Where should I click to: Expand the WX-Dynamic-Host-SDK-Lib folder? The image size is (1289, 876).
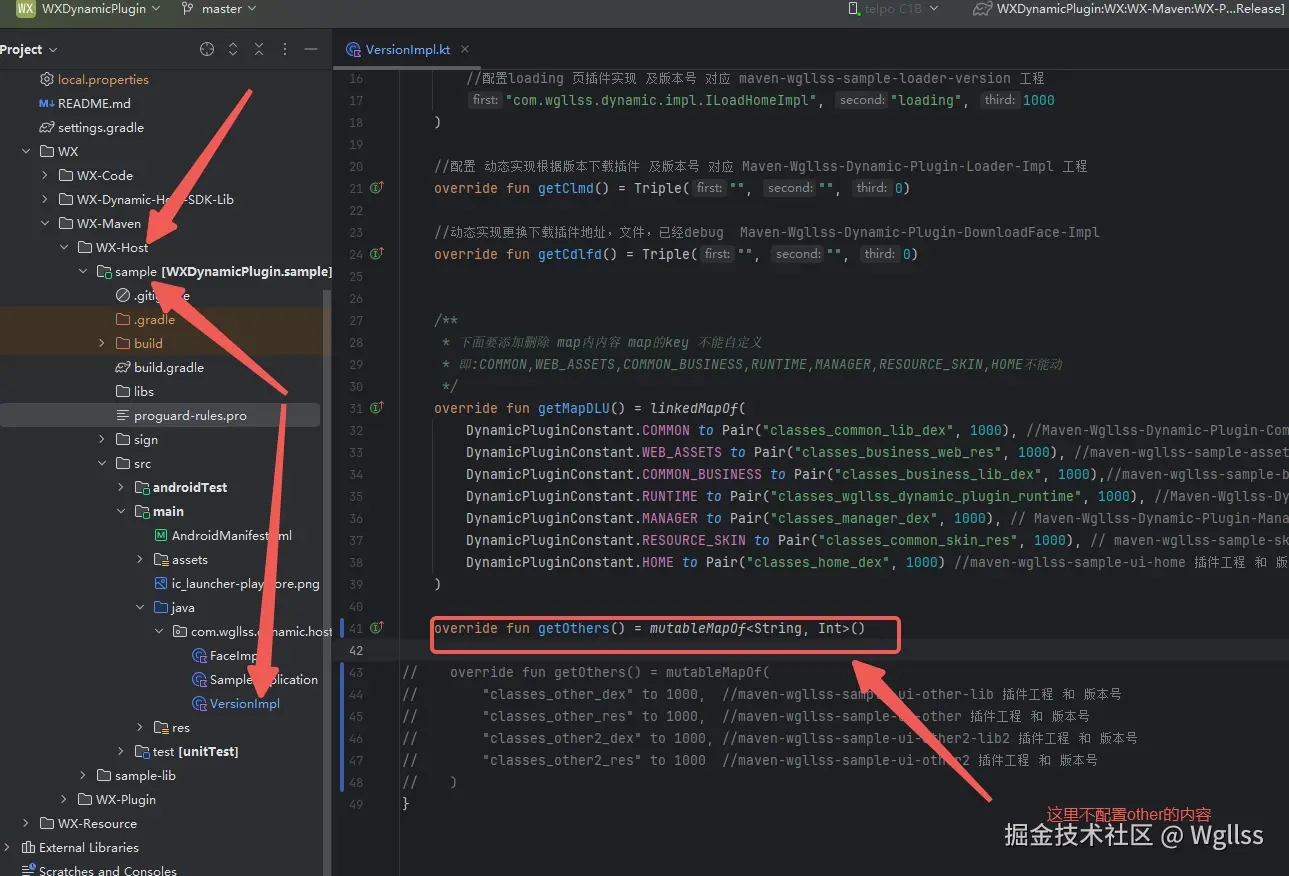click(45, 199)
